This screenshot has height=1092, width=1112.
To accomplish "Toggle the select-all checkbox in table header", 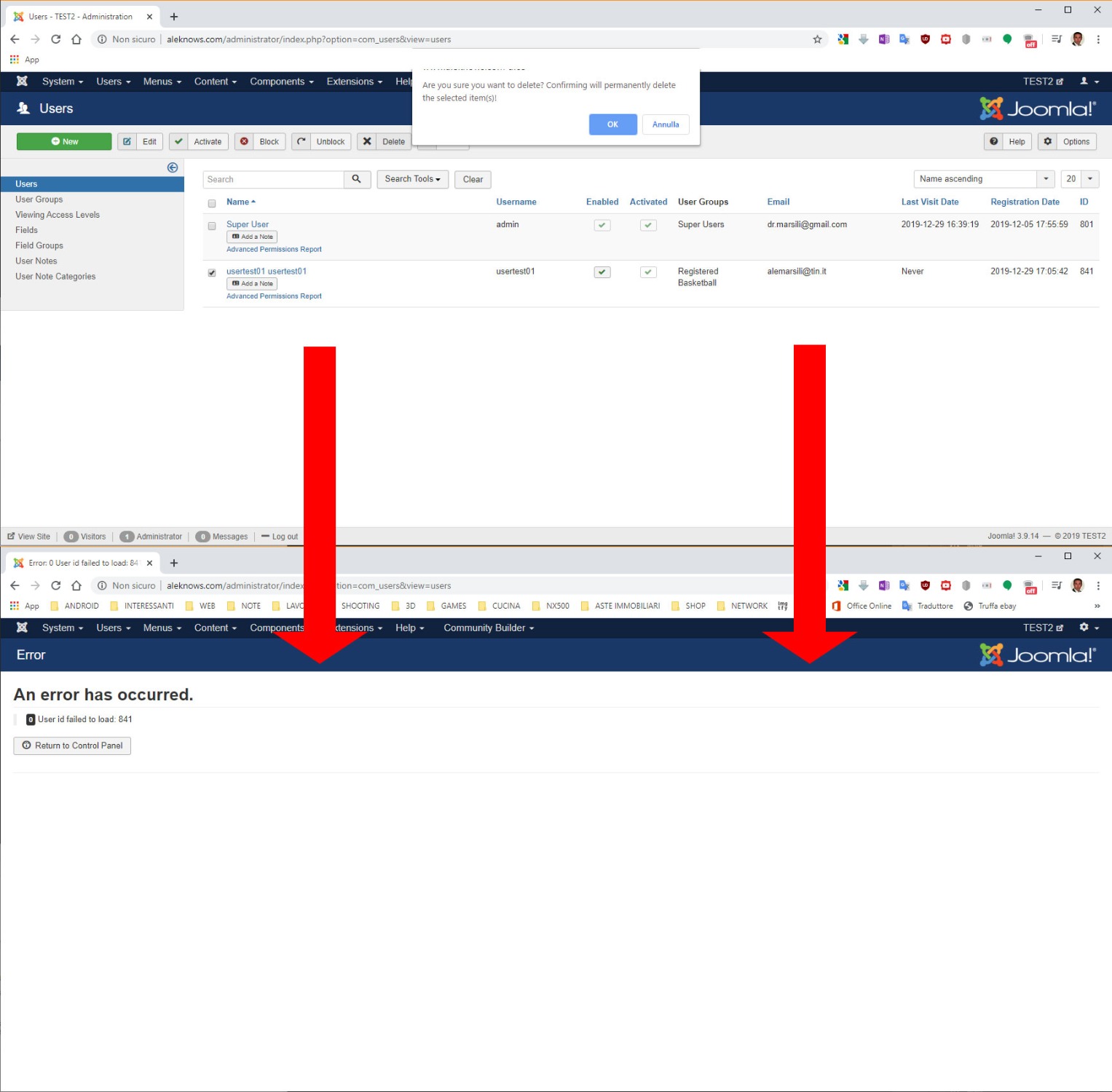I will coord(212,204).
